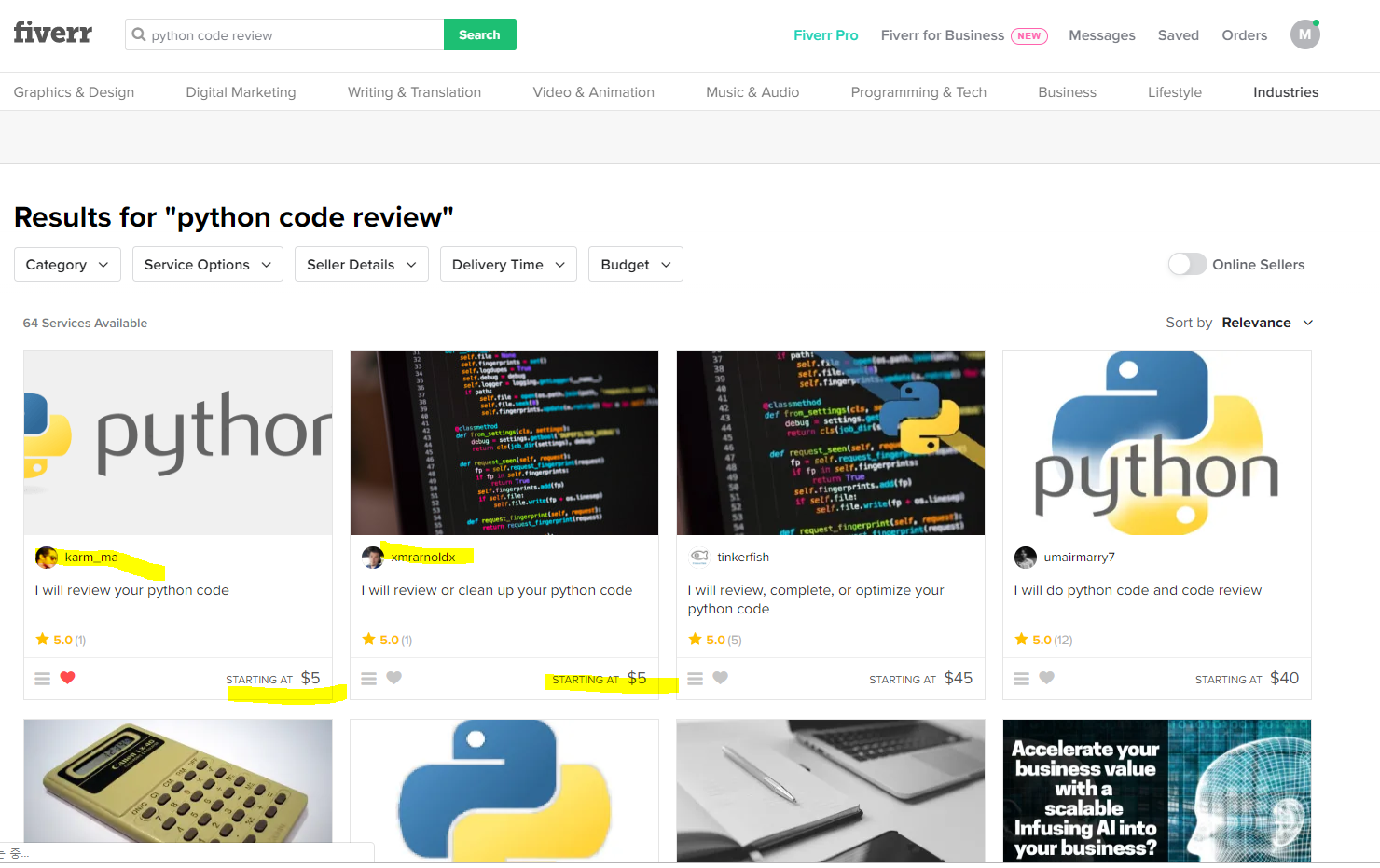Click seller name umairmarry7
The image size is (1380, 868).
click(1079, 558)
